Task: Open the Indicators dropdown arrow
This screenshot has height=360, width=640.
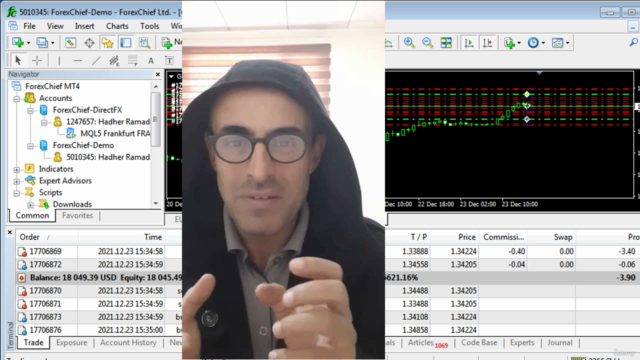Action: (x=519, y=43)
